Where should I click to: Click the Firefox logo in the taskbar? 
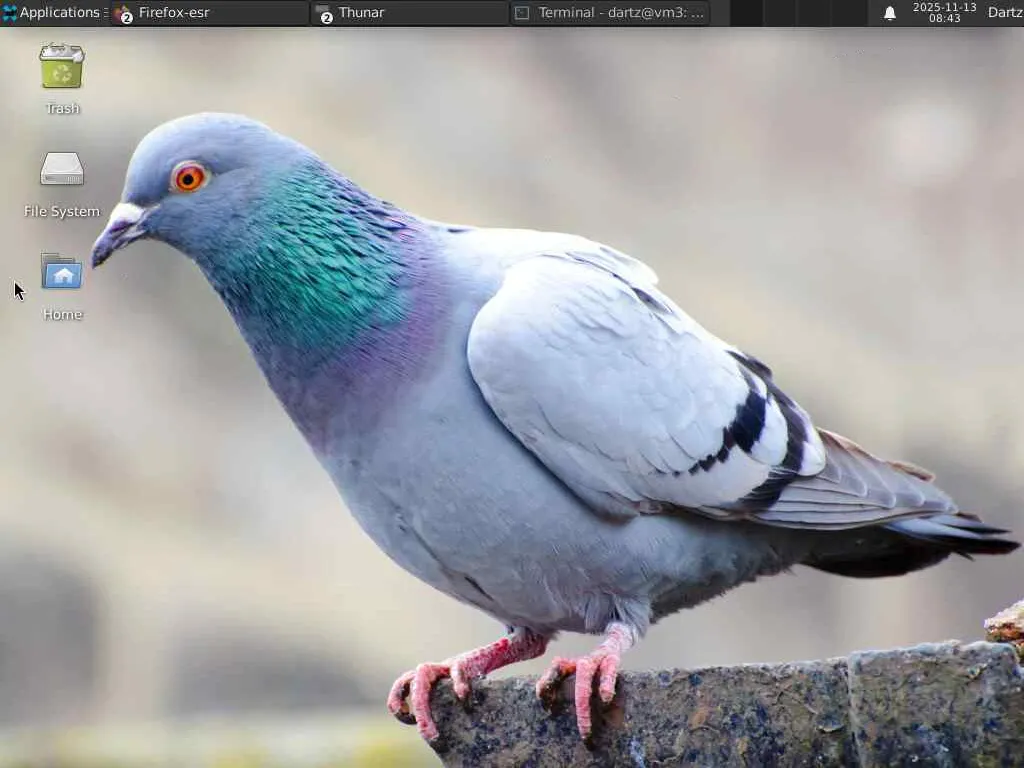pos(122,13)
